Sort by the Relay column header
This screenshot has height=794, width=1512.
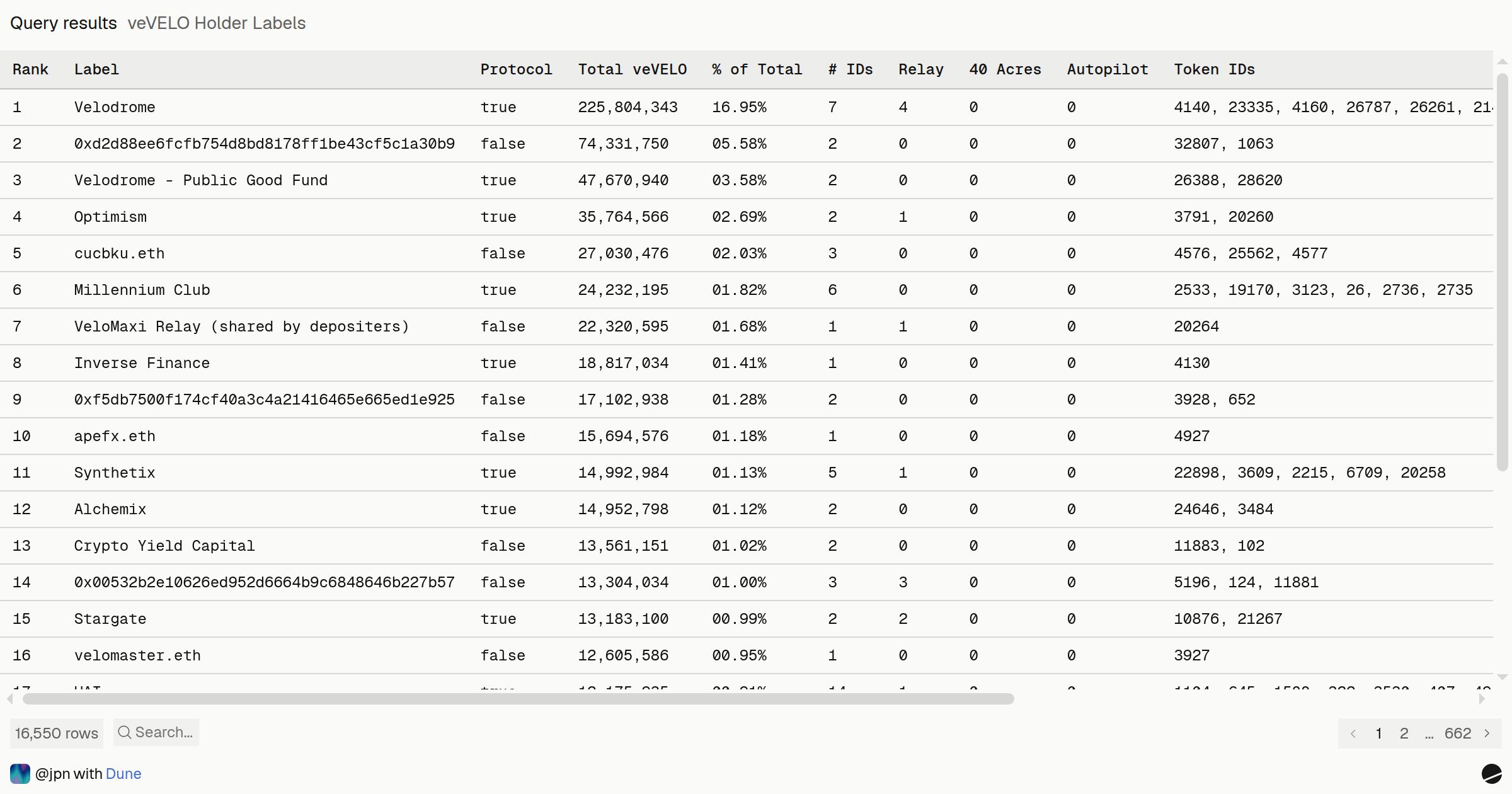[x=921, y=69]
